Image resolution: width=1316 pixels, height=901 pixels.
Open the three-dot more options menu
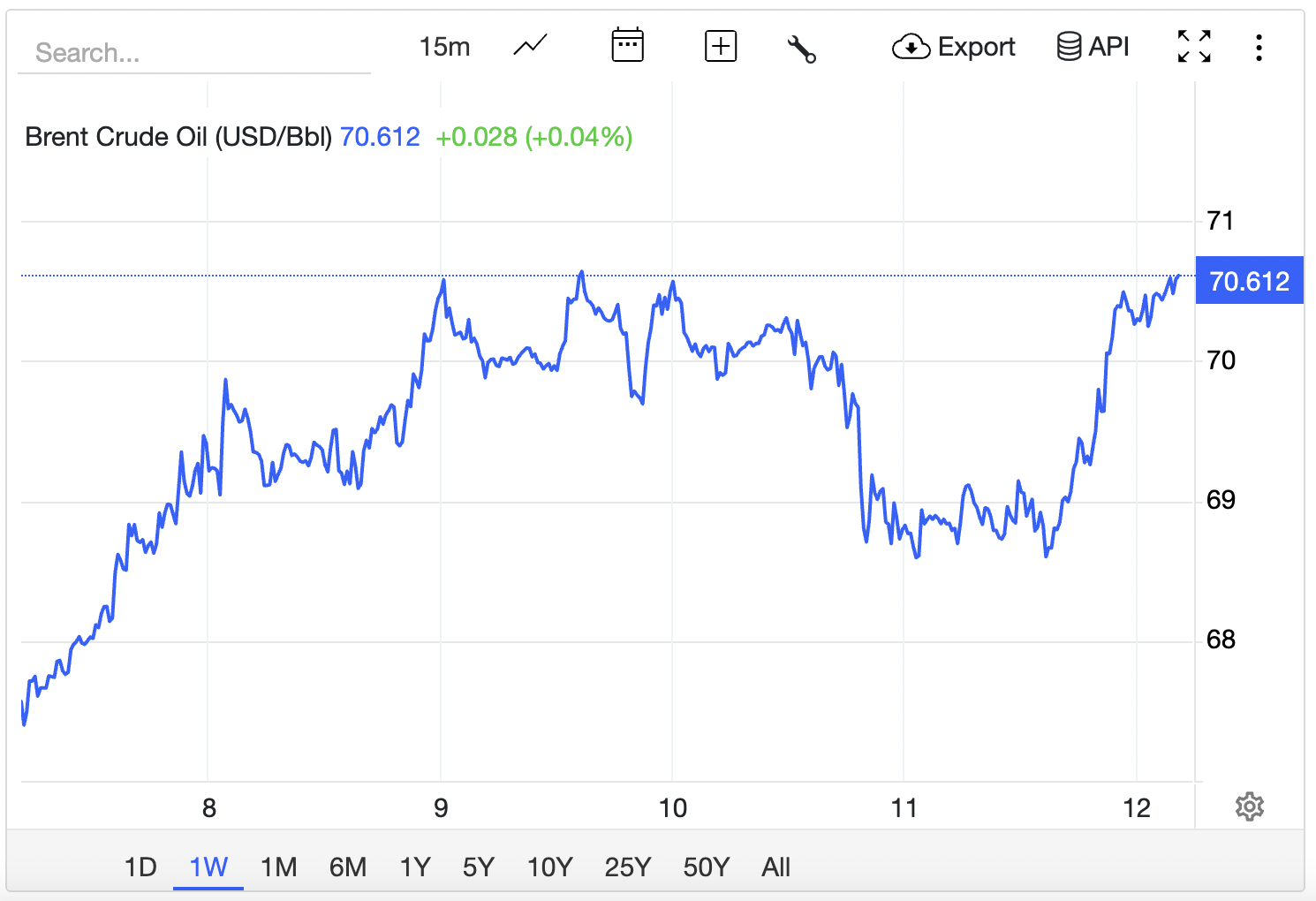pyautogui.click(x=1259, y=47)
